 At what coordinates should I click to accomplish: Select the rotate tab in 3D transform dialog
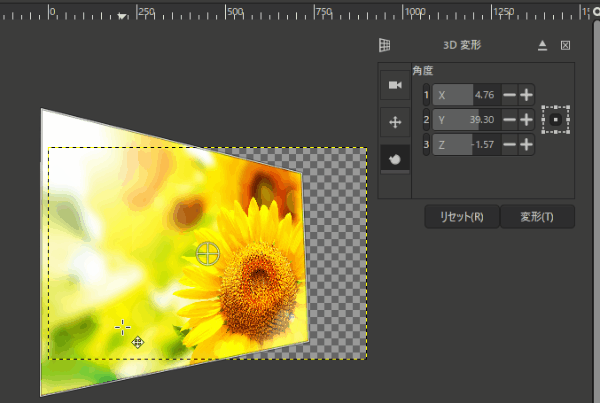(395, 159)
